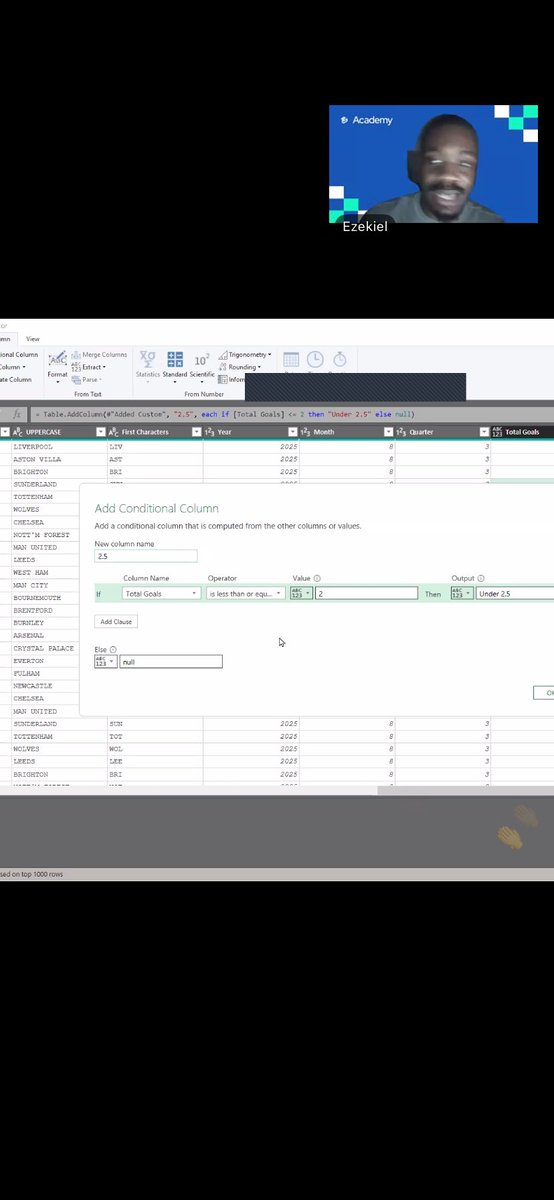
Task: Click the Duration stopwatch icon
Action: coord(339,360)
